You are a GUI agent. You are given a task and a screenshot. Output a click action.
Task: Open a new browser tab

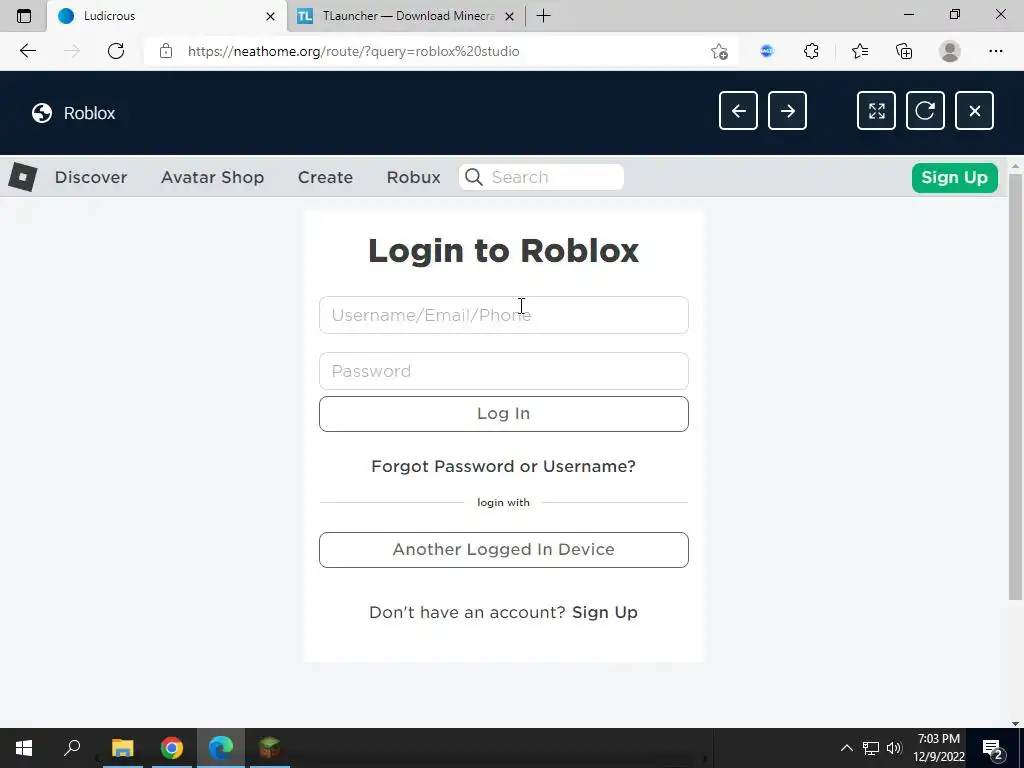(543, 16)
